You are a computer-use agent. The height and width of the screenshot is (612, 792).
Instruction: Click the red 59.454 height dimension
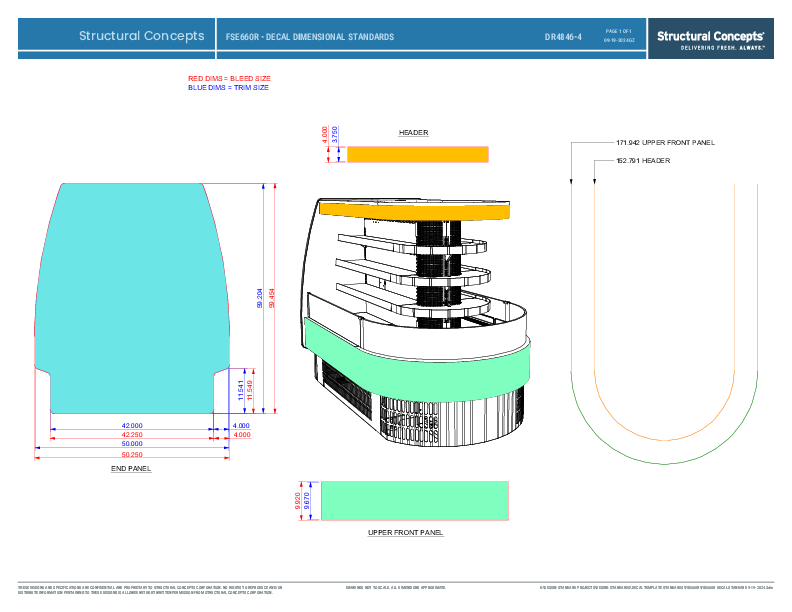coord(272,298)
